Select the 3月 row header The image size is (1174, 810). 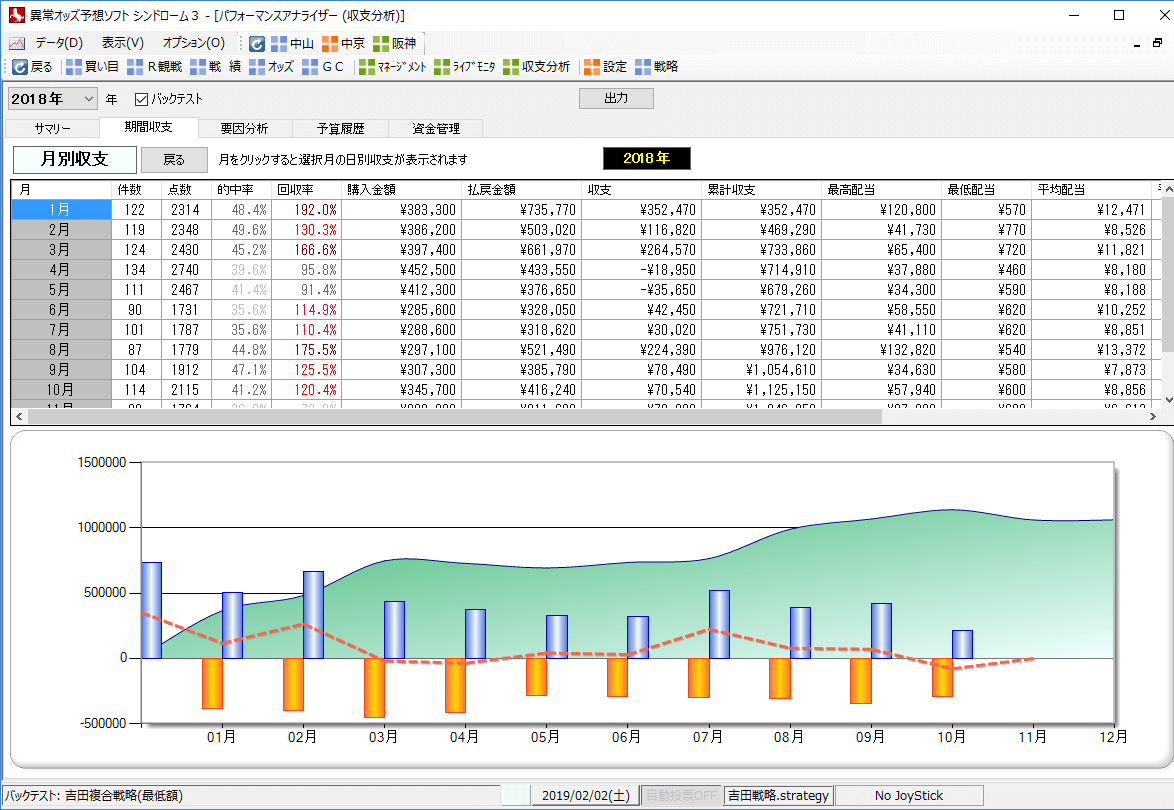pos(61,250)
